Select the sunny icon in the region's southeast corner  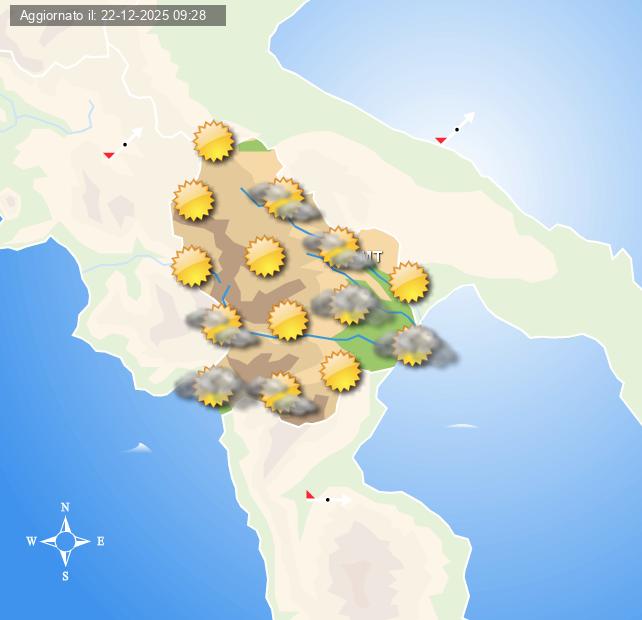340,371
